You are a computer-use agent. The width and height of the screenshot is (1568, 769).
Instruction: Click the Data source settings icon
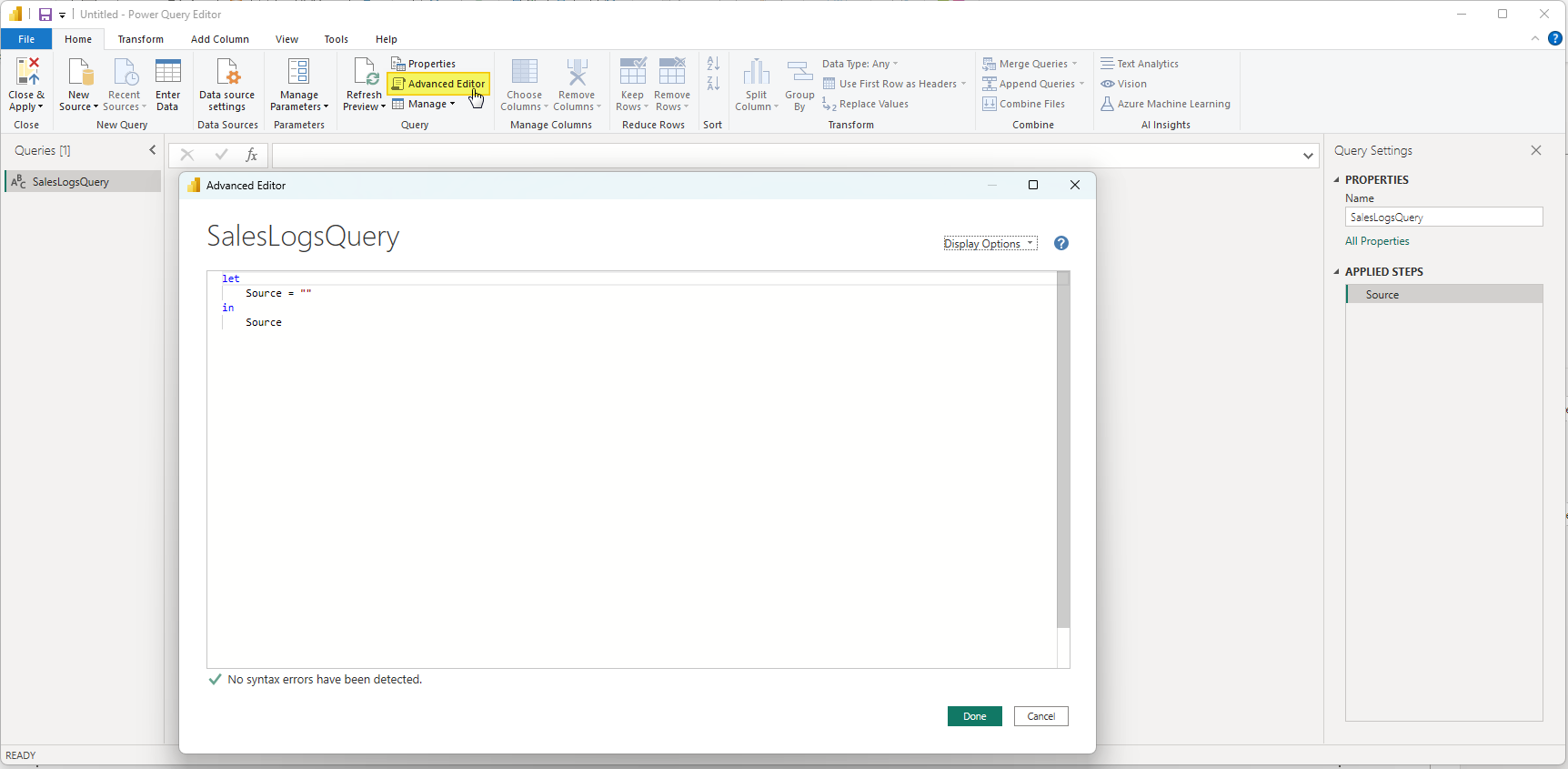pyautogui.click(x=226, y=73)
